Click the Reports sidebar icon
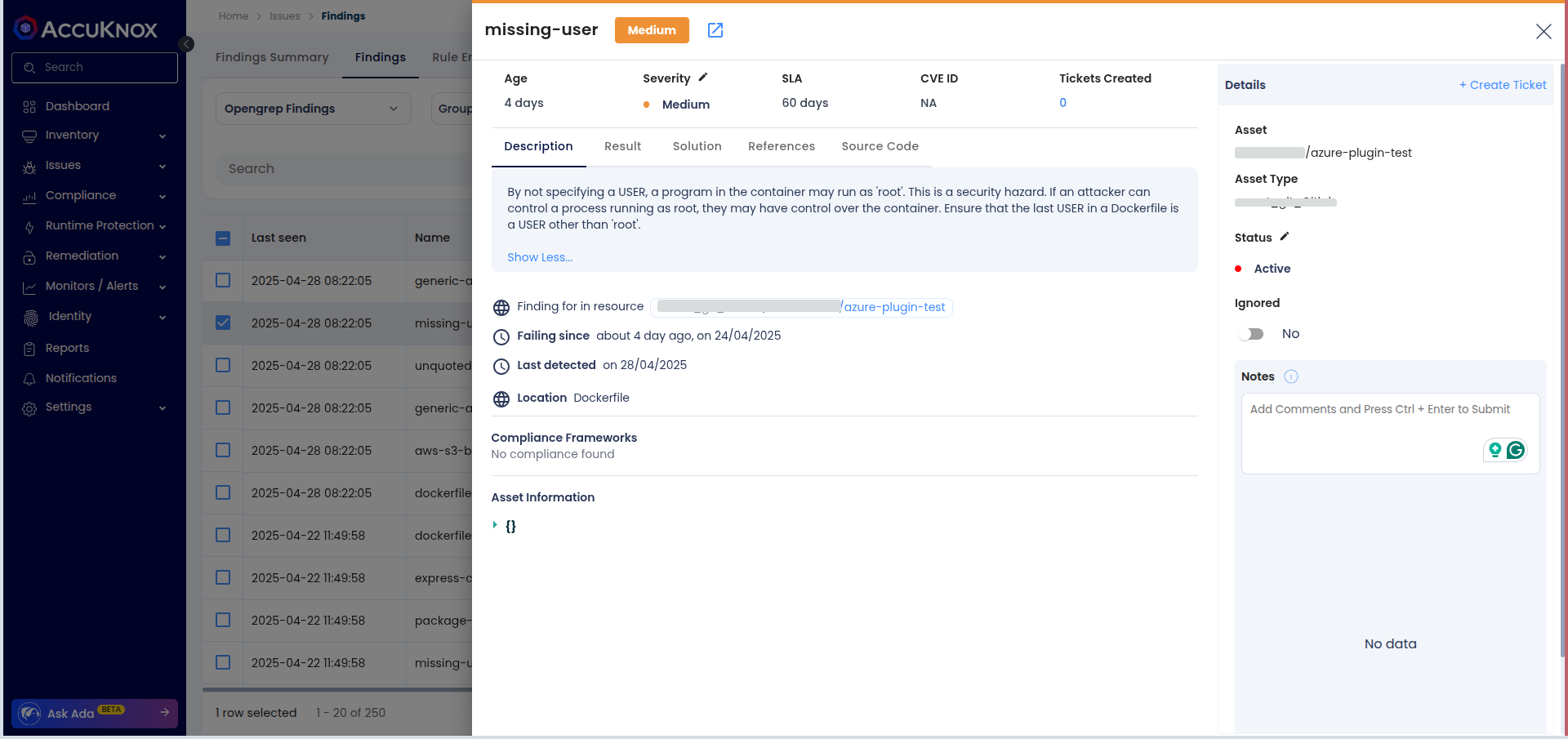This screenshot has width=1568, height=739. tap(29, 349)
